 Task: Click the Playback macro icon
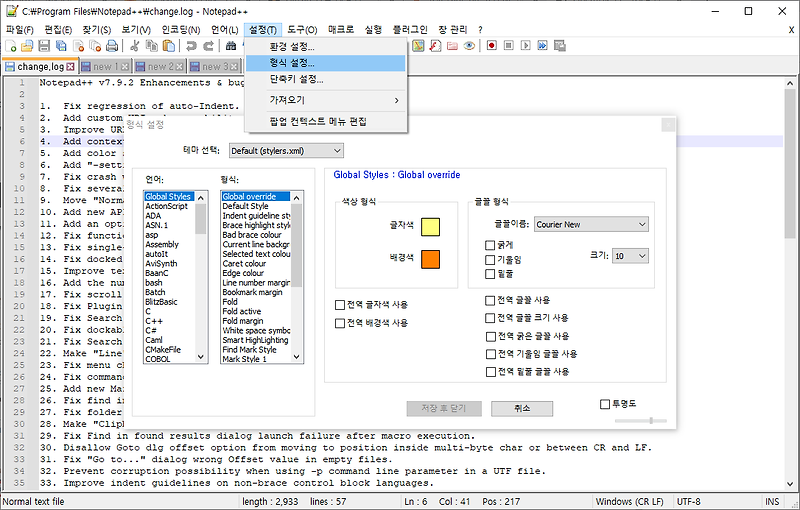(x=526, y=46)
